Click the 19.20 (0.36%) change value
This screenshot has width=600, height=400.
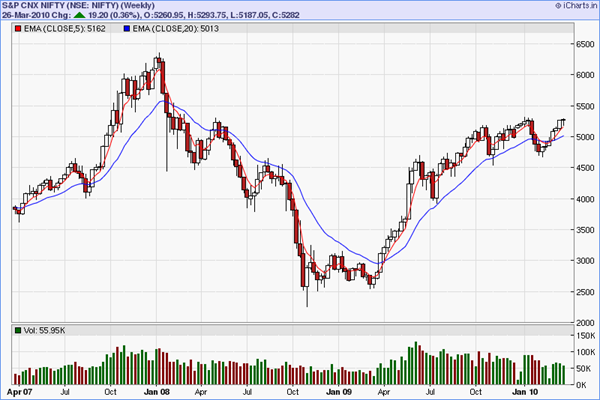[x=115, y=15]
